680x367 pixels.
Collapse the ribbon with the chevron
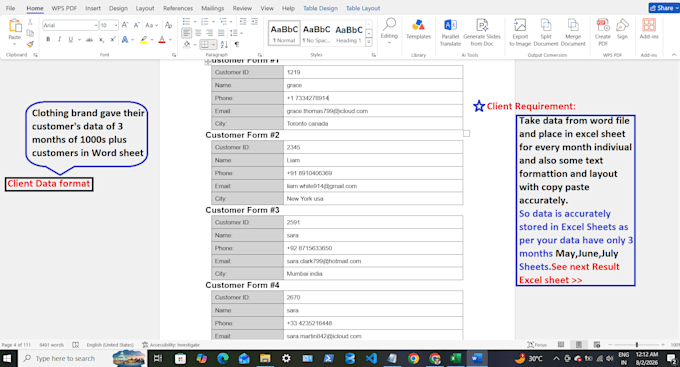tap(674, 55)
